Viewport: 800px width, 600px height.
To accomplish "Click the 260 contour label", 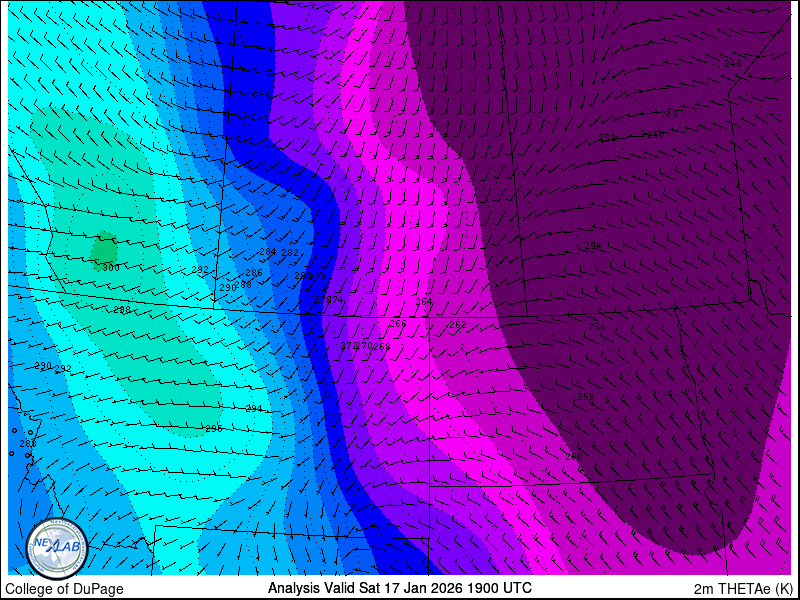I will point(573,457).
